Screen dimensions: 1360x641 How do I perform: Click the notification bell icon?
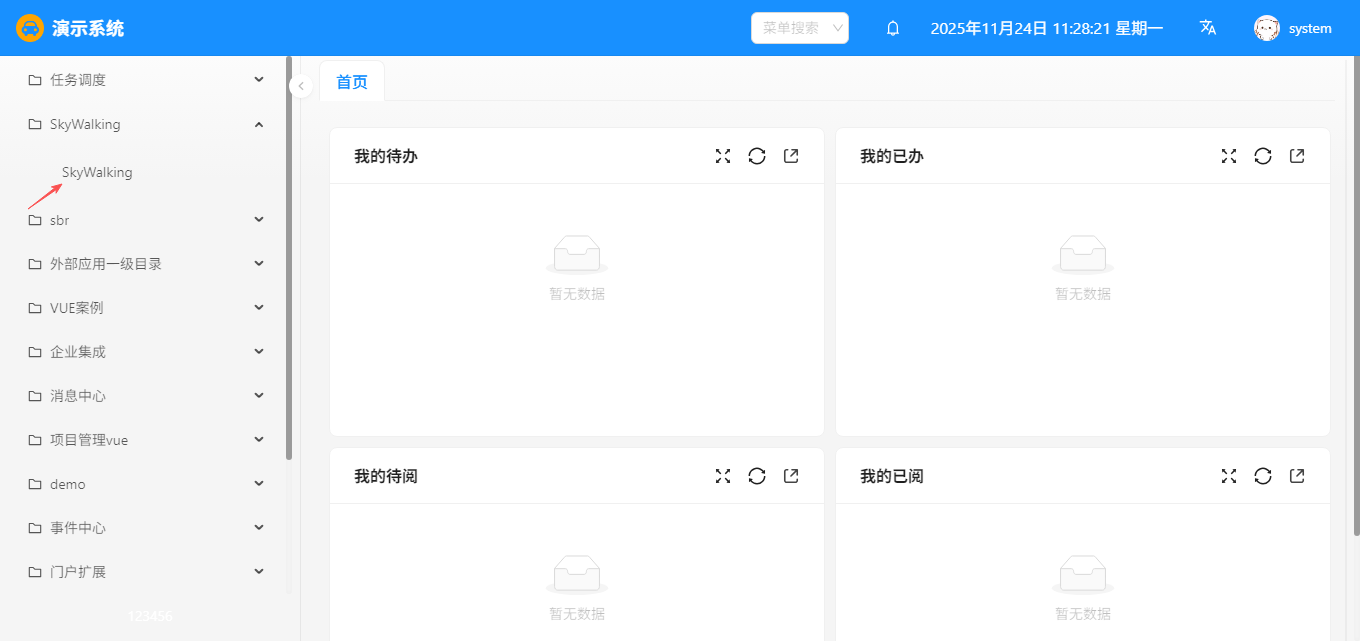click(x=893, y=28)
